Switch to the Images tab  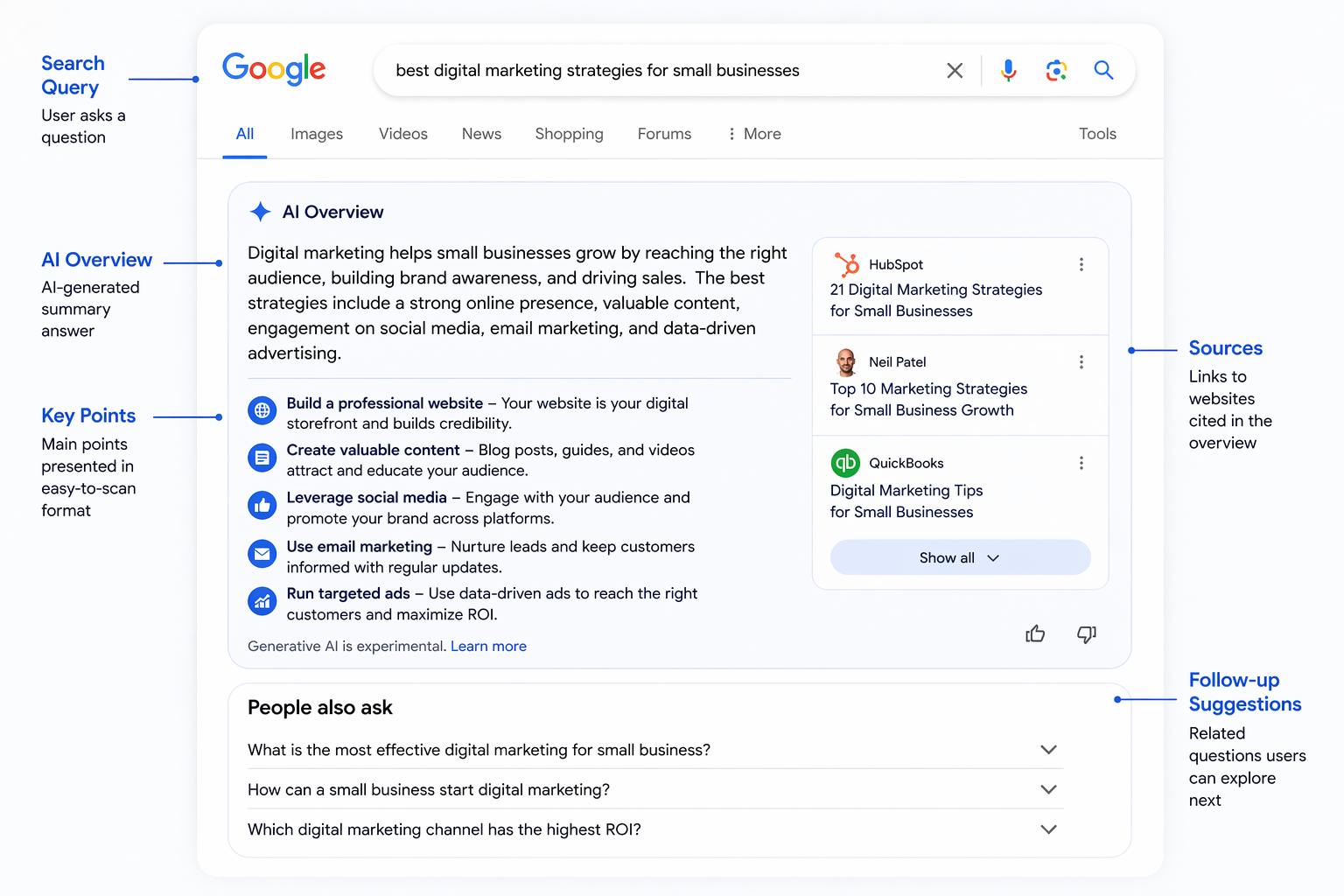[x=316, y=133]
